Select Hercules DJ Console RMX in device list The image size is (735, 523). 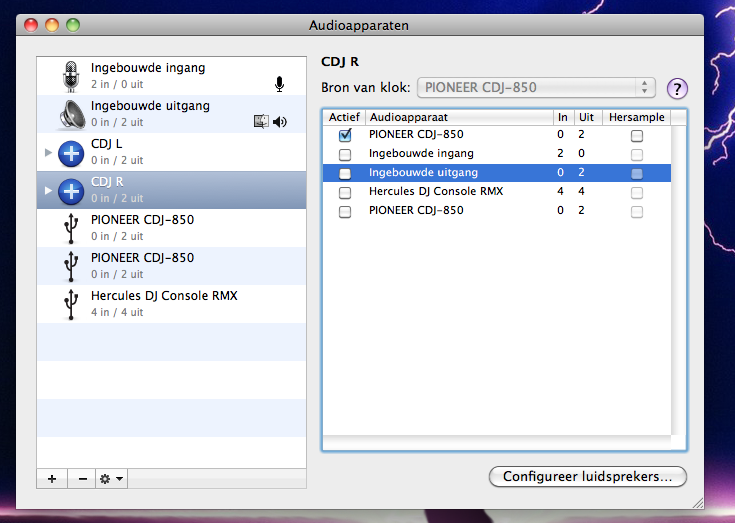click(172, 304)
